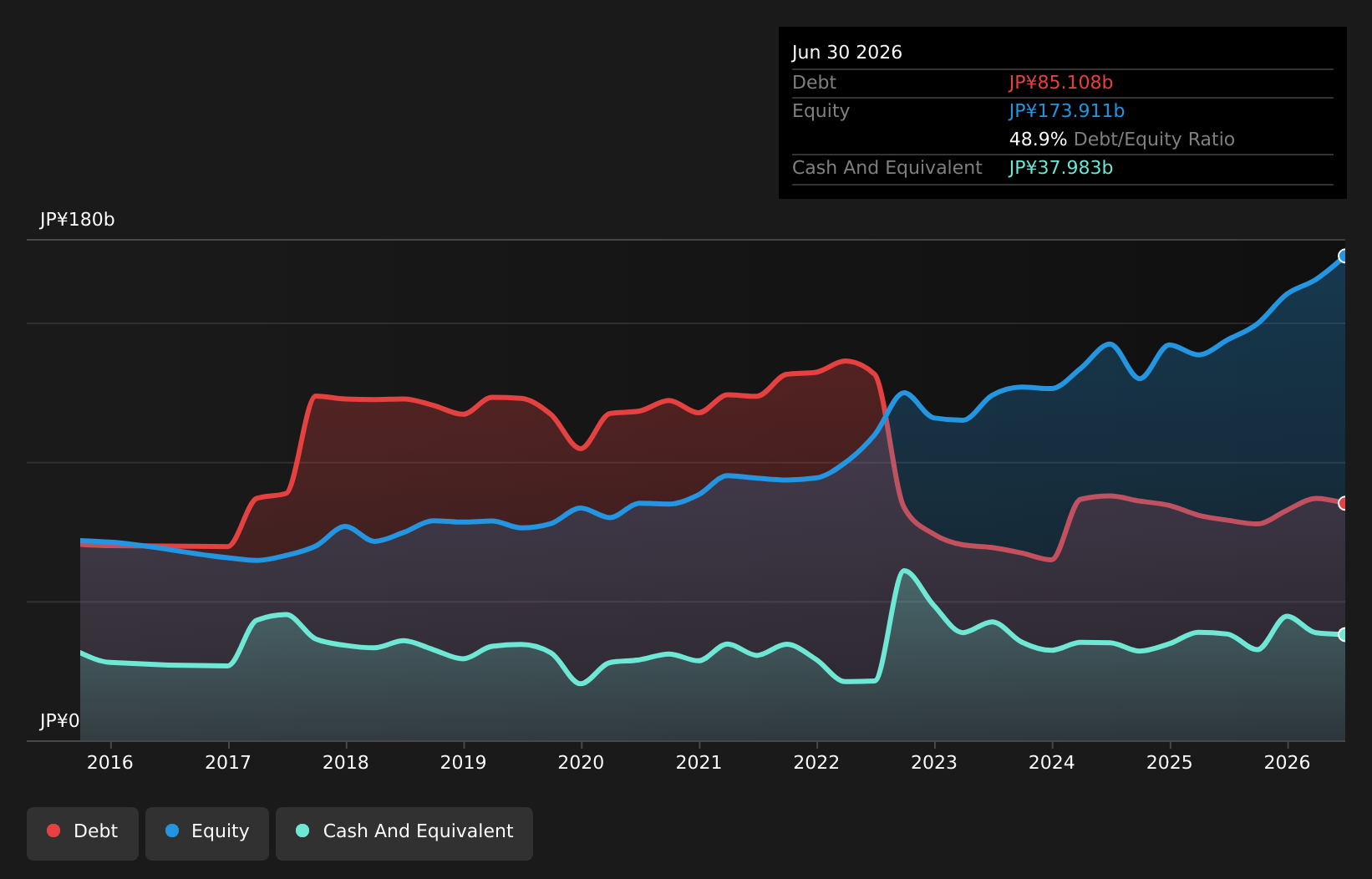Select the Cash endpoint marker at Jun 2026

coord(1344,634)
